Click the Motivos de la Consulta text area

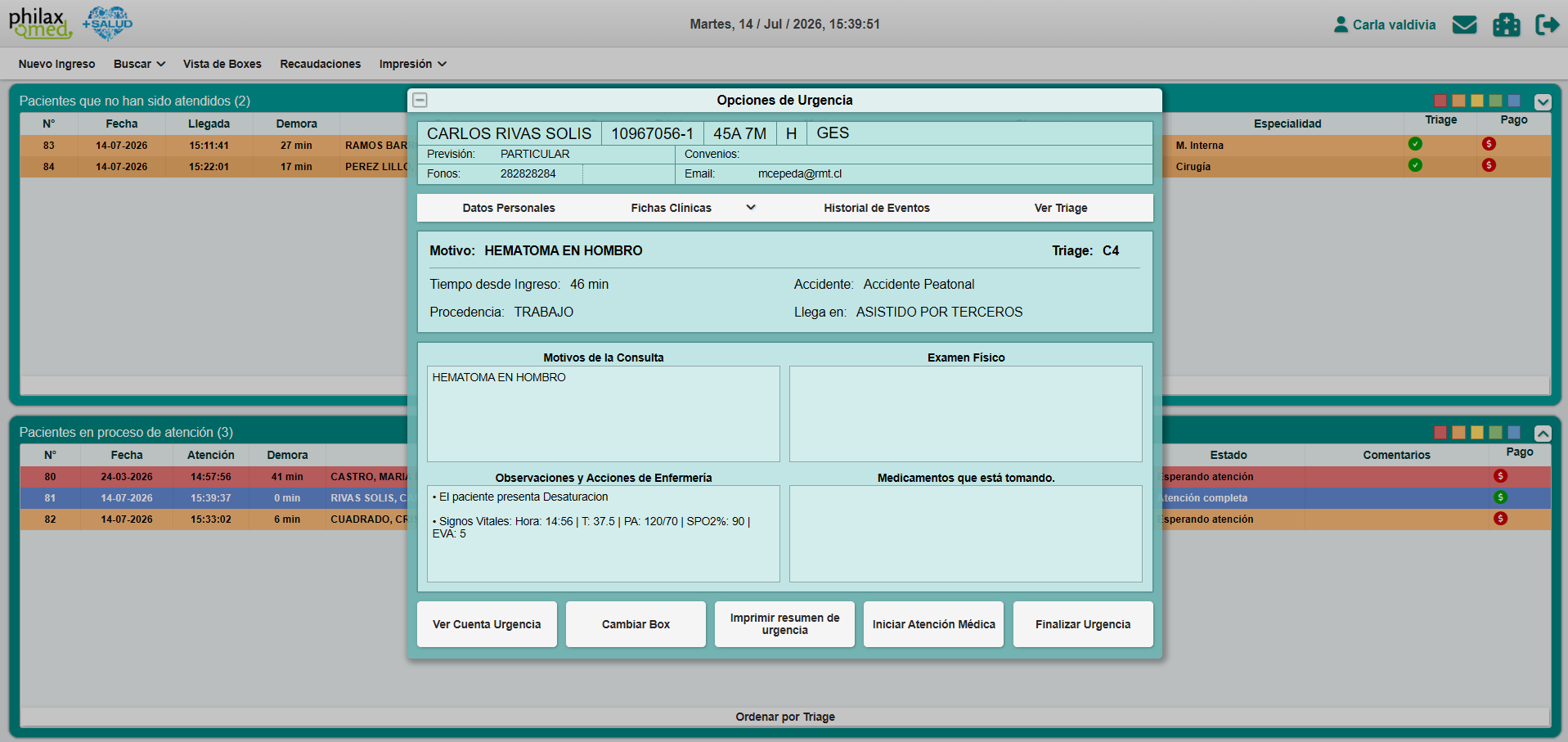coord(604,414)
